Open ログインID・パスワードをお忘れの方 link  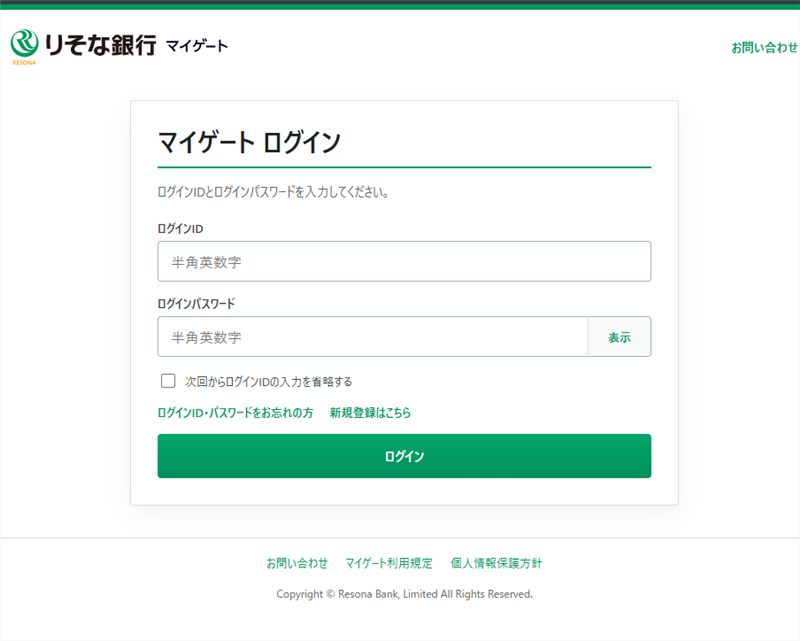(x=235, y=412)
